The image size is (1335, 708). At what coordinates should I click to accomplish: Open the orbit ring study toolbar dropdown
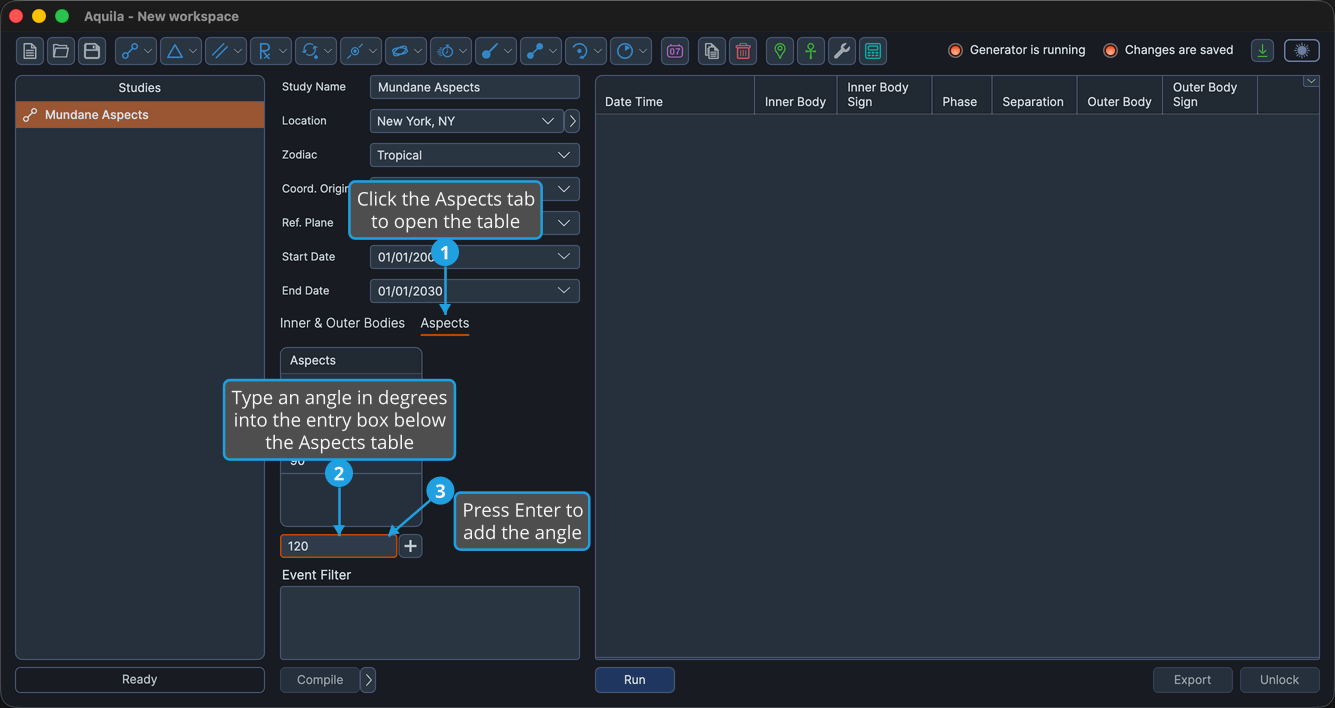(406, 51)
